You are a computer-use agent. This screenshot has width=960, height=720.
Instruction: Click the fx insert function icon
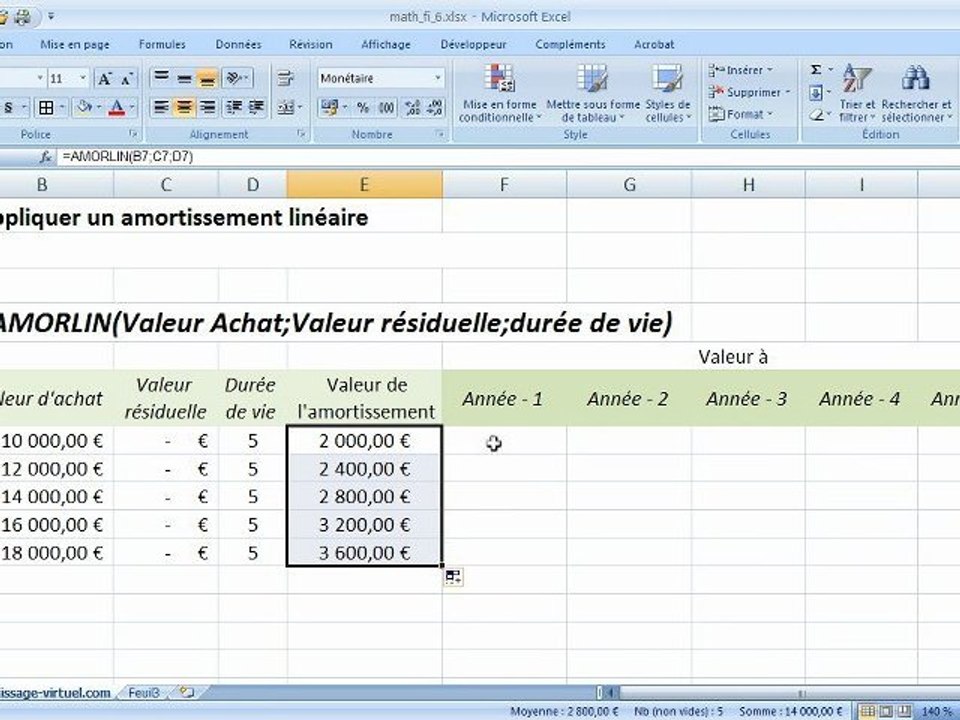[45, 157]
